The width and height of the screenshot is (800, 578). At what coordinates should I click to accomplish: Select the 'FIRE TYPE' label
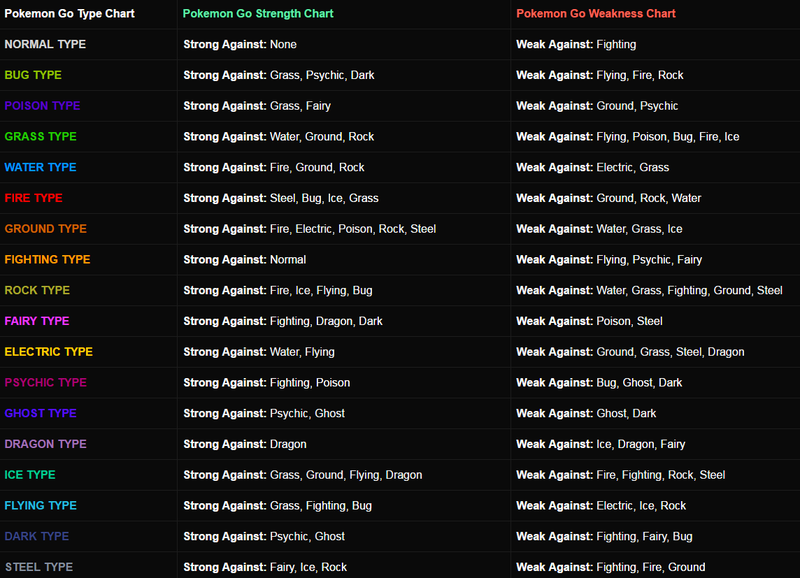coord(34,198)
